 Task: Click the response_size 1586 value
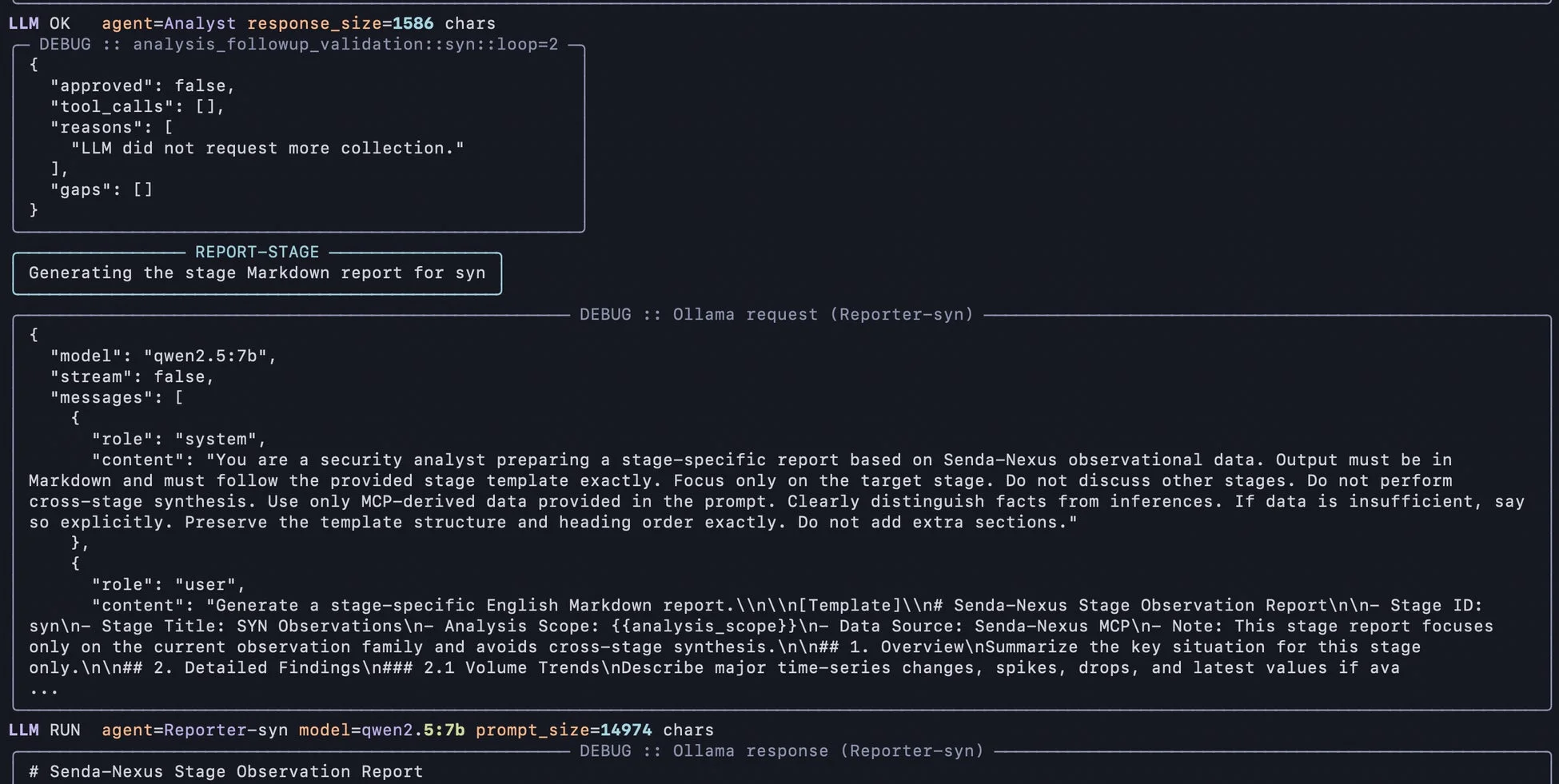413,23
